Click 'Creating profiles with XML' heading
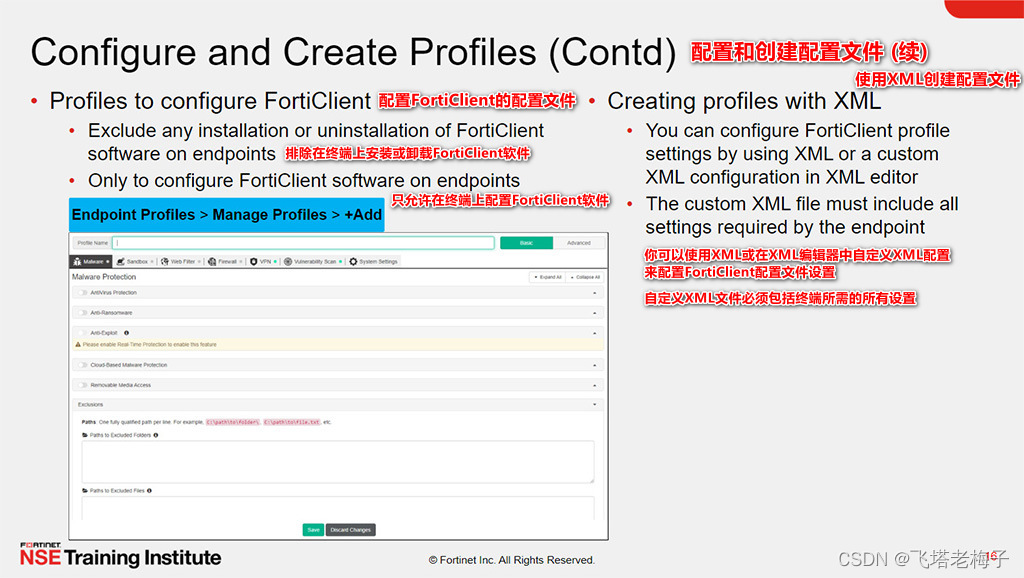 [x=744, y=101]
